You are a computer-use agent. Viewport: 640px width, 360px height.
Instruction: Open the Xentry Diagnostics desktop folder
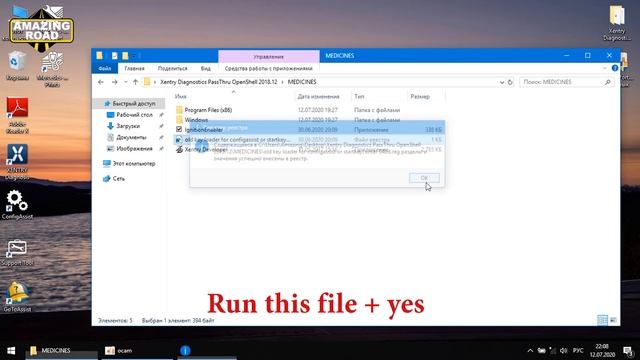[616, 23]
